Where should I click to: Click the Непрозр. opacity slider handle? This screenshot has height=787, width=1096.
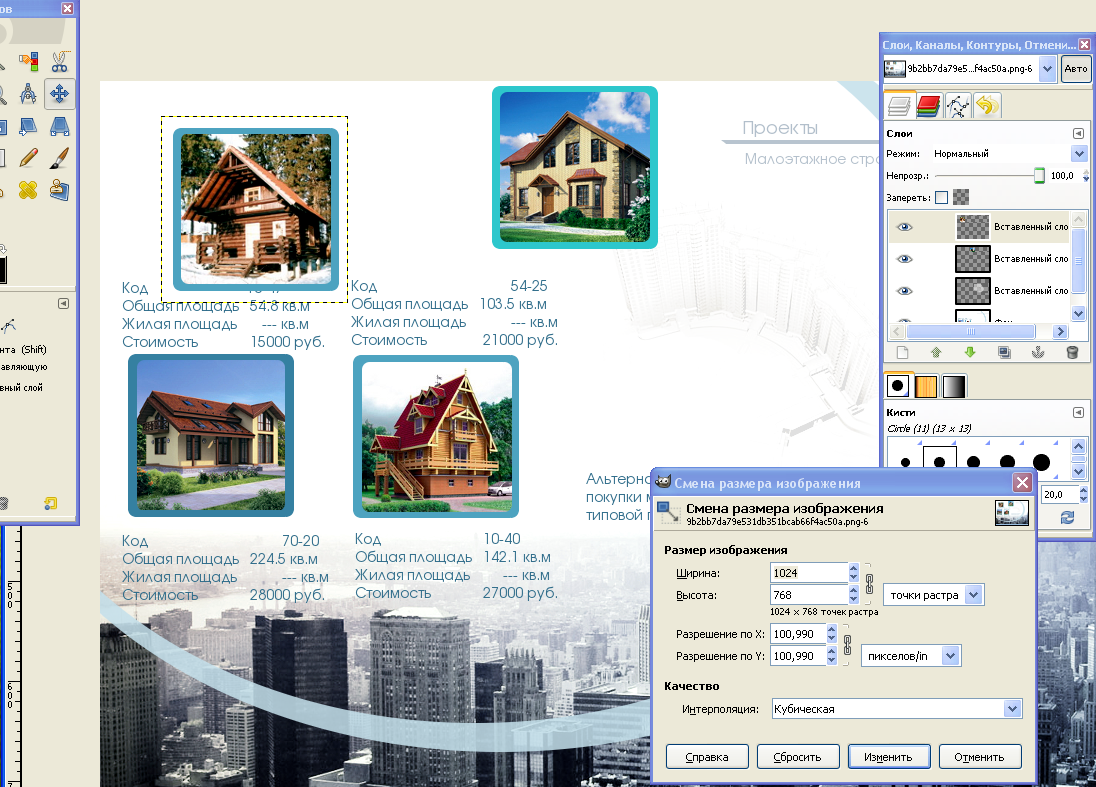pos(1039,175)
